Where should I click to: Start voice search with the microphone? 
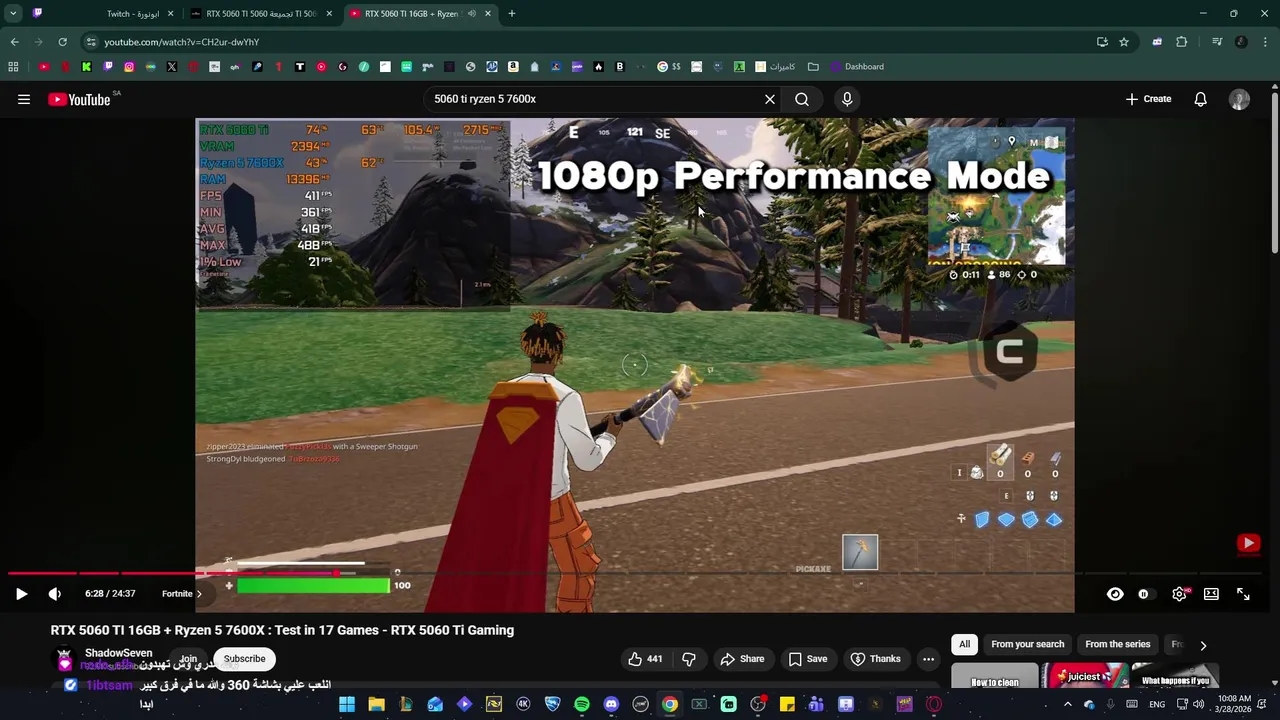point(847,99)
